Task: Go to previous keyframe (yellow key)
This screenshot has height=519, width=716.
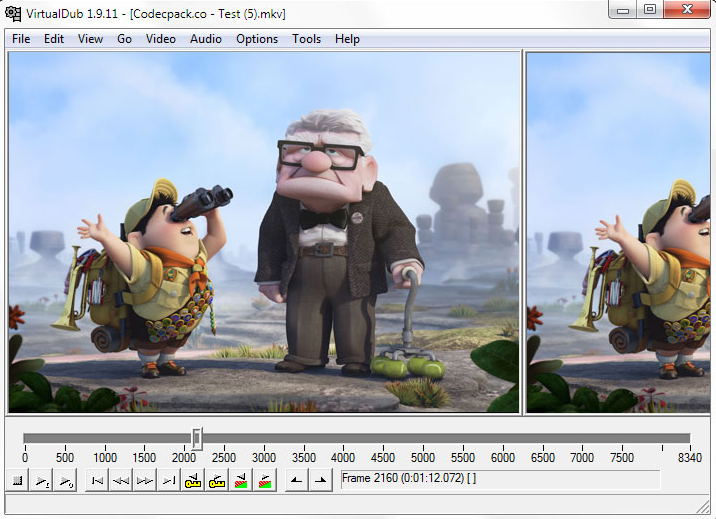Action: click(x=193, y=480)
